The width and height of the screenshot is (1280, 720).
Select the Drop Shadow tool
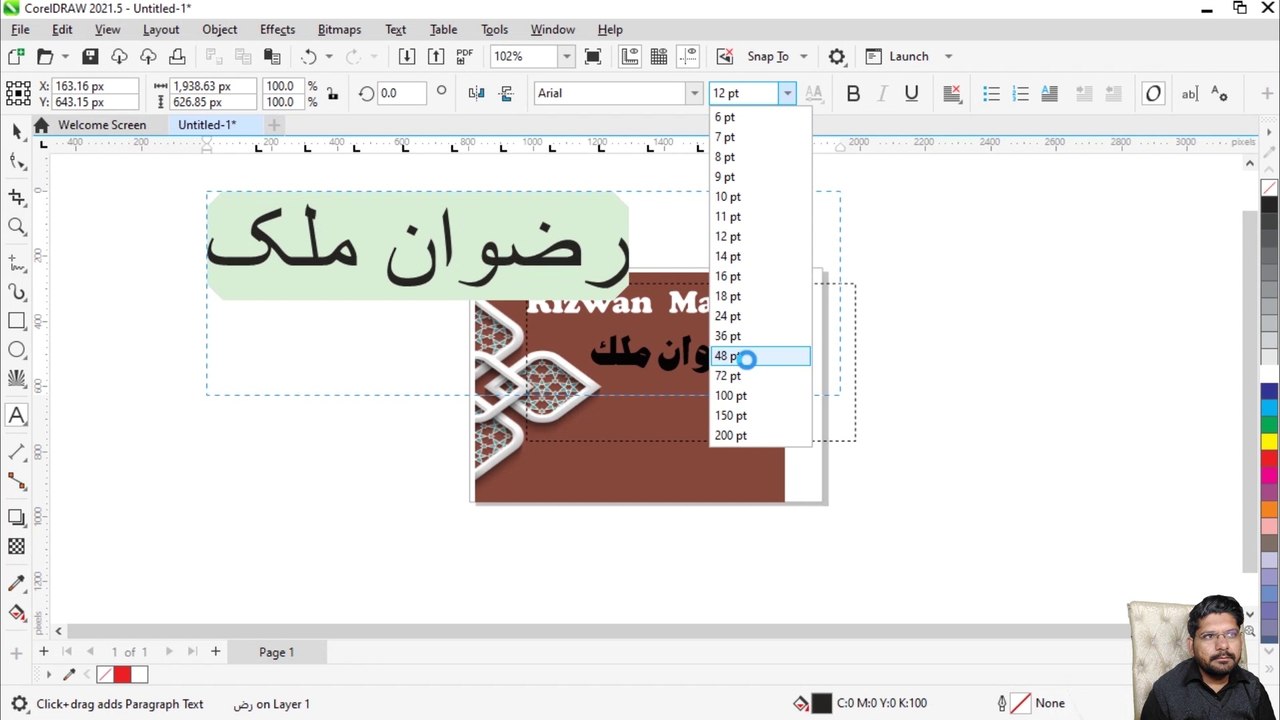click(x=17, y=517)
